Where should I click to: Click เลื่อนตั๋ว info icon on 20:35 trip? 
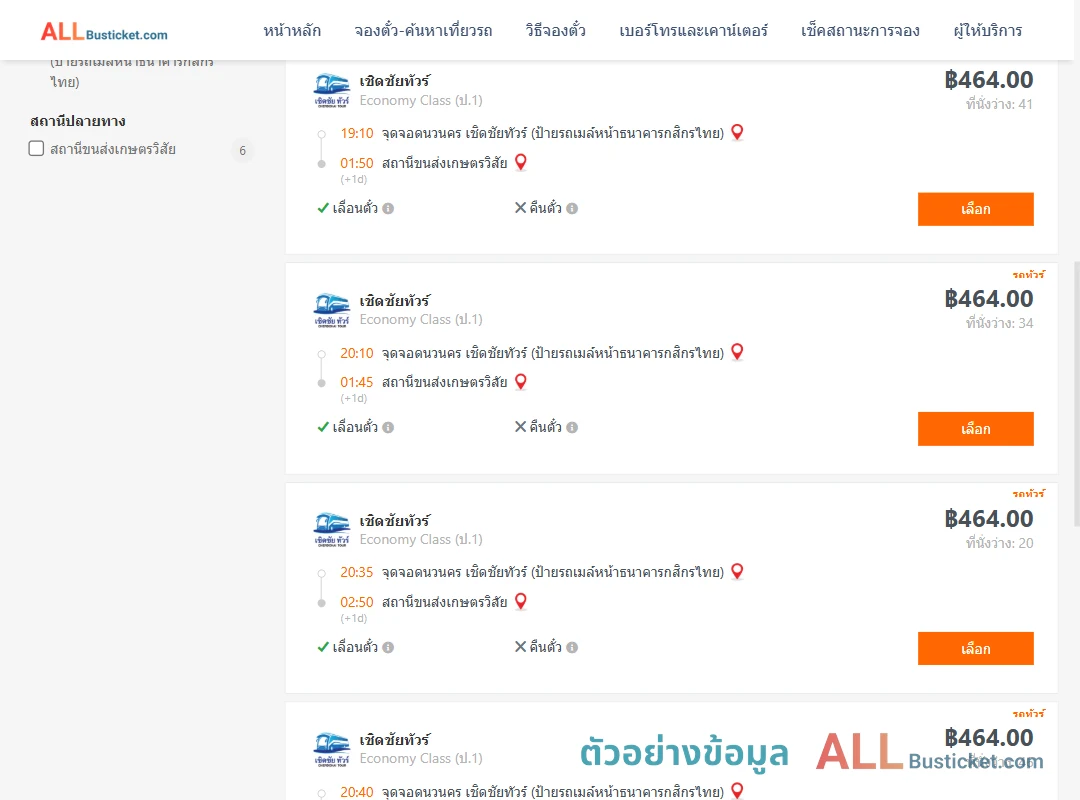click(388, 647)
